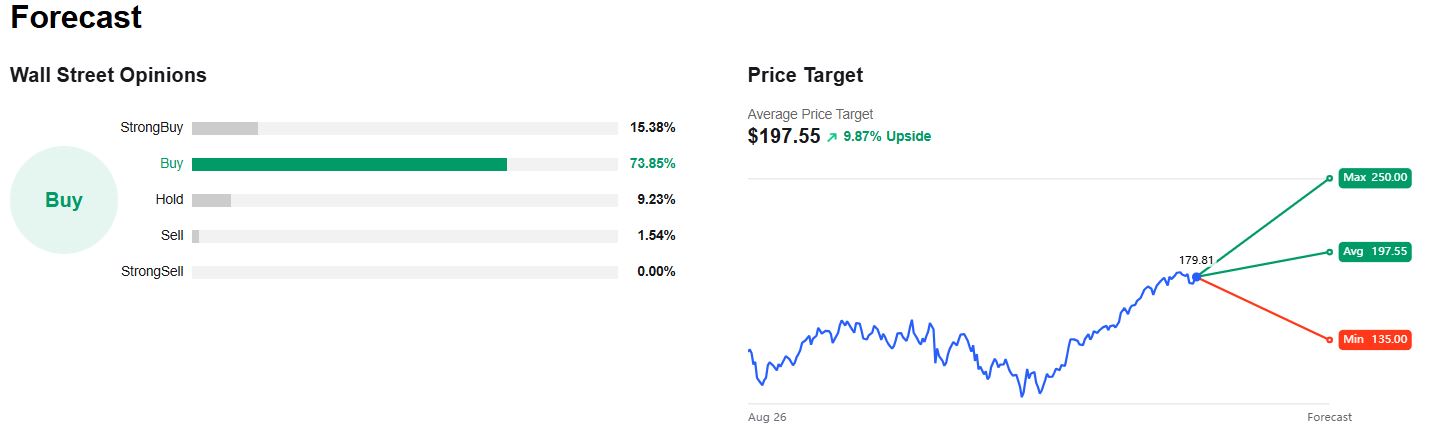This screenshot has width=1432, height=442.
Task: Click the 73.85% Buy percentage
Action: pos(652,164)
